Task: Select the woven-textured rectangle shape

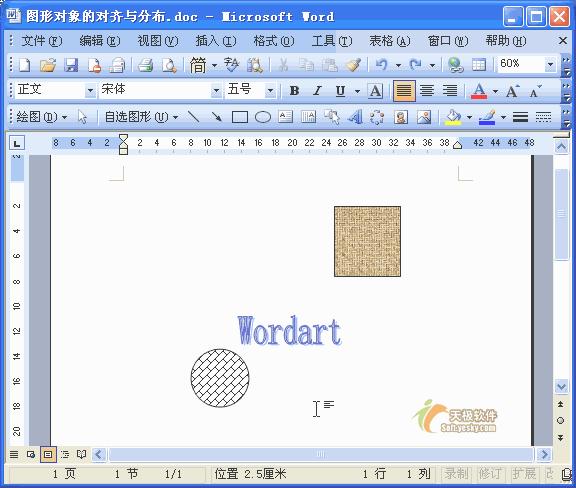Action: 367,241
